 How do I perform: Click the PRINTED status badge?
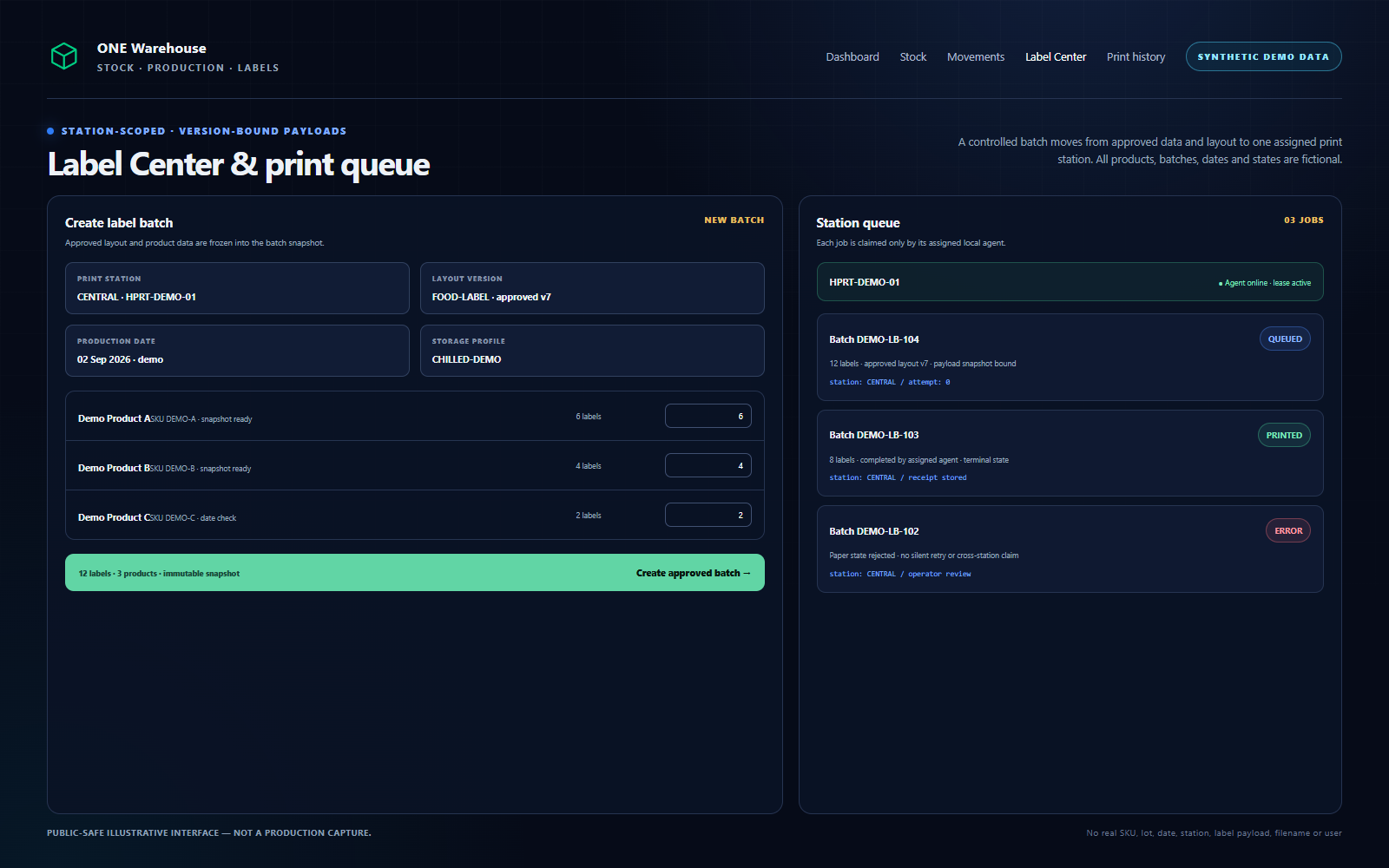[x=1284, y=435]
